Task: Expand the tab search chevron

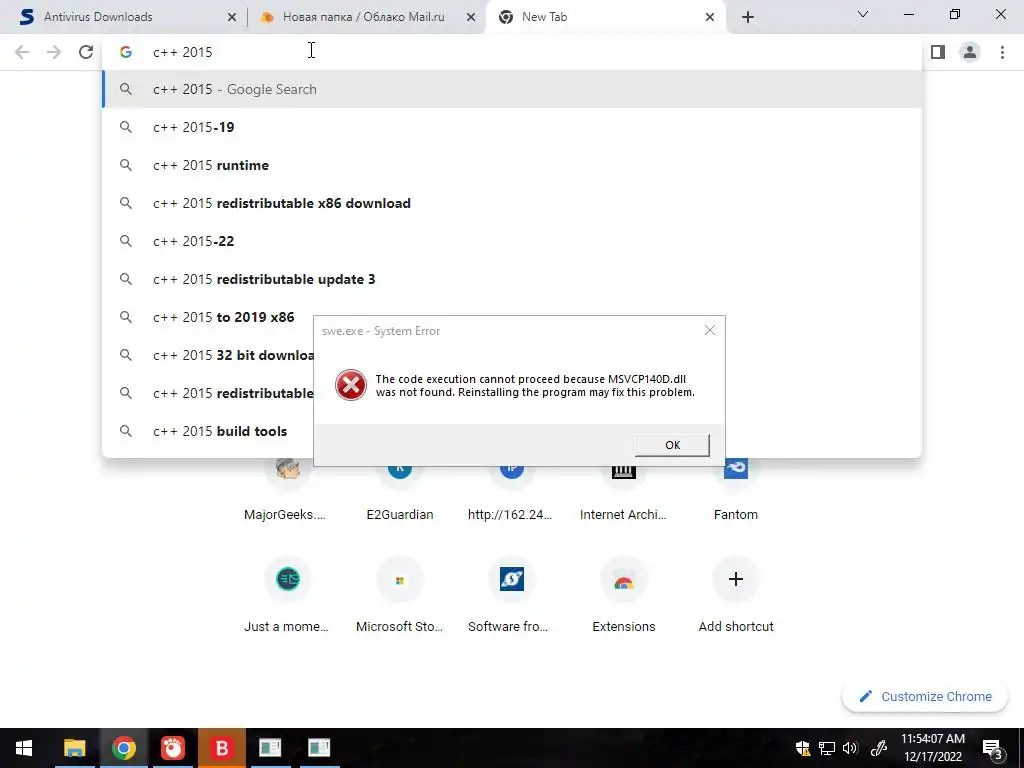Action: point(863,14)
